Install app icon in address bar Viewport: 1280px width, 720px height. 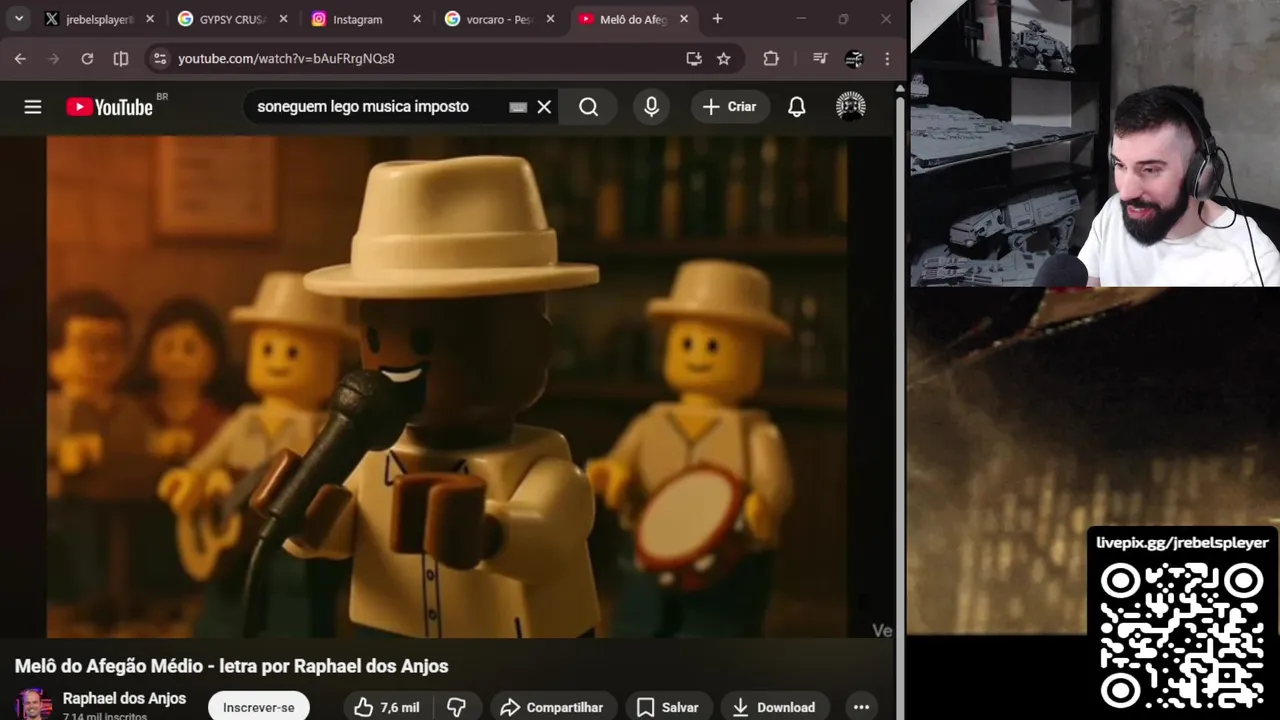coord(694,59)
